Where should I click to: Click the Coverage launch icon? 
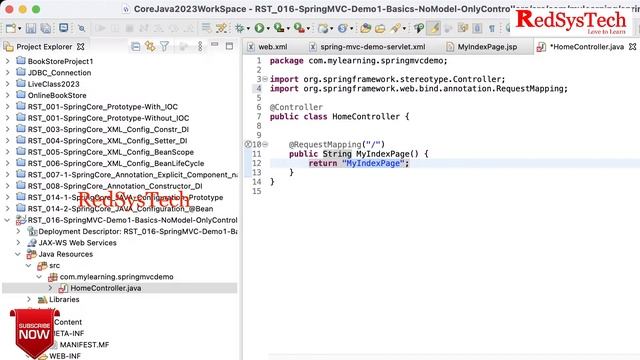(279, 28)
